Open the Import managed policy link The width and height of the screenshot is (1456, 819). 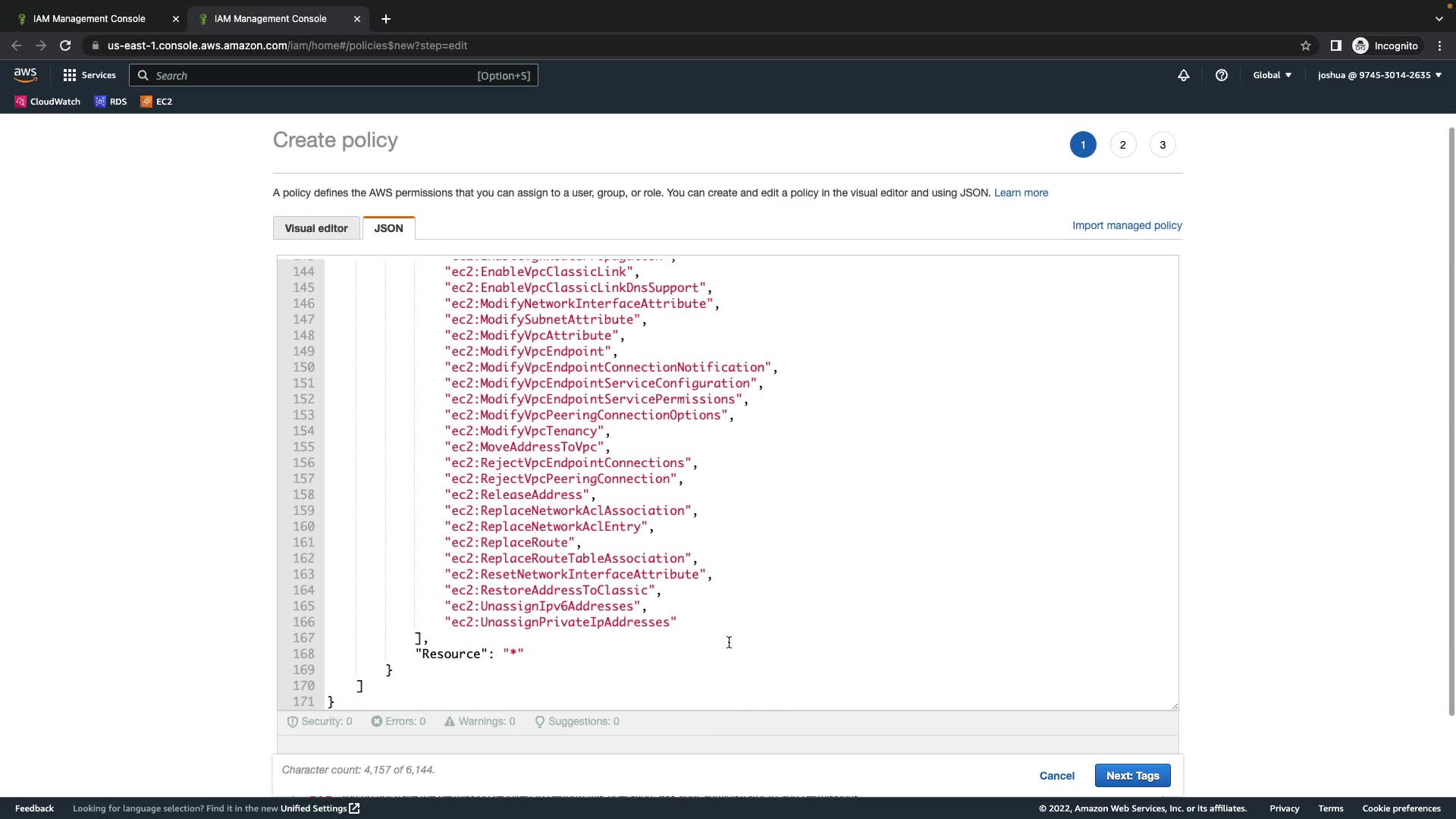click(x=1127, y=225)
